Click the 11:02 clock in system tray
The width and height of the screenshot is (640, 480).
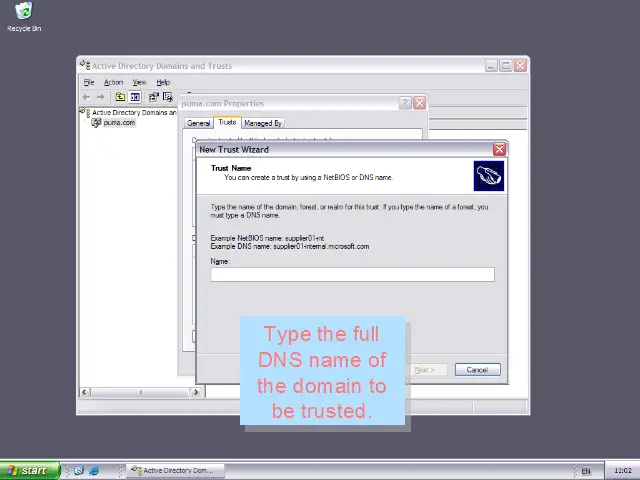coord(622,471)
